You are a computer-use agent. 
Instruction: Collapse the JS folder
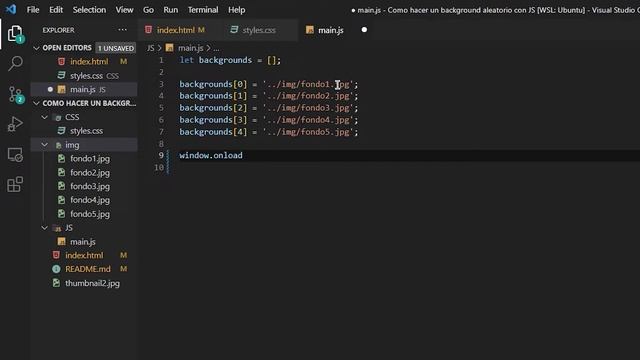point(45,228)
